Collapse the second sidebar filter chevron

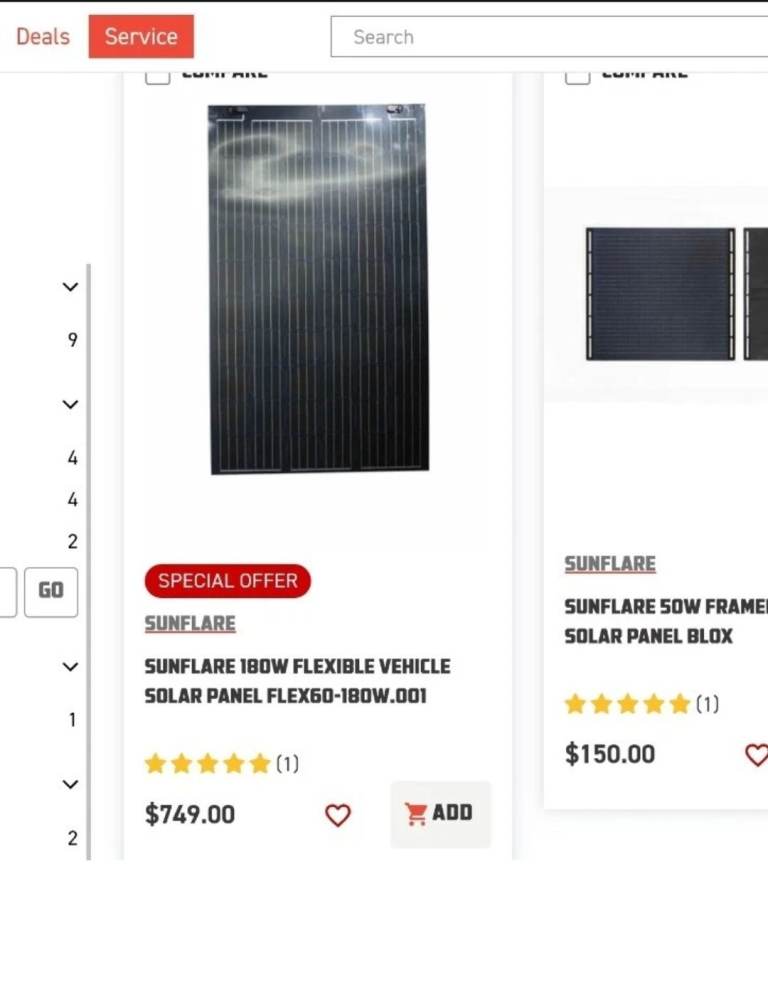coord(70,405)
